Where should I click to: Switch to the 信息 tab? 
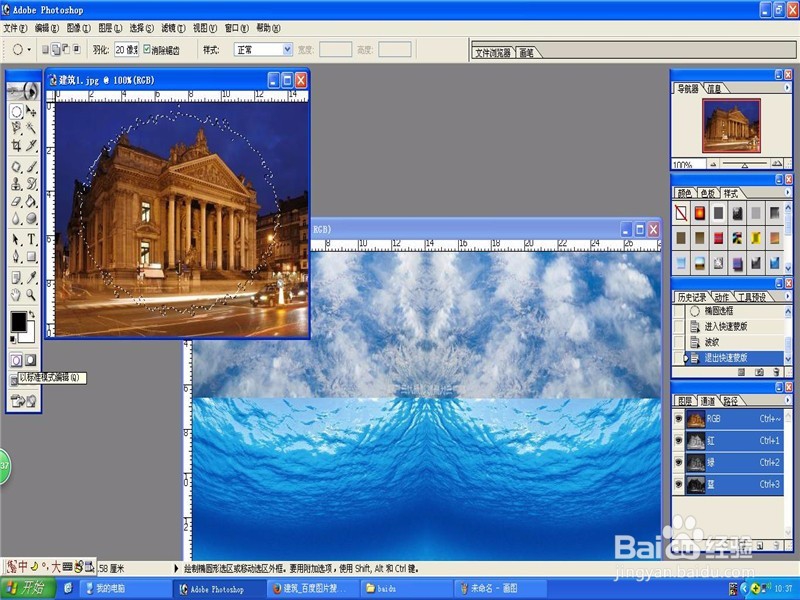pyautogui.click(x=714, y=89)
